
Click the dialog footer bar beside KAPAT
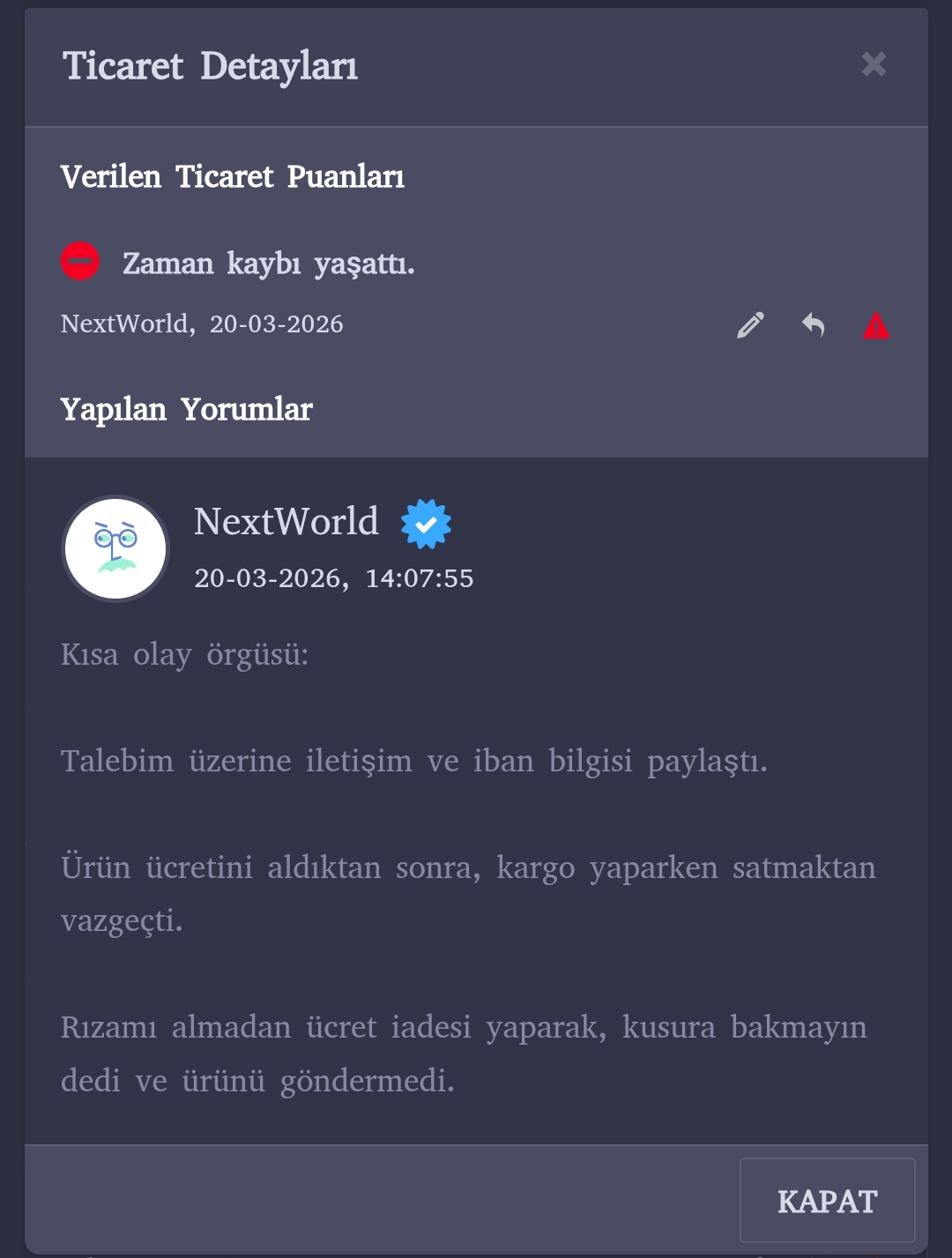pos(383,1201)
